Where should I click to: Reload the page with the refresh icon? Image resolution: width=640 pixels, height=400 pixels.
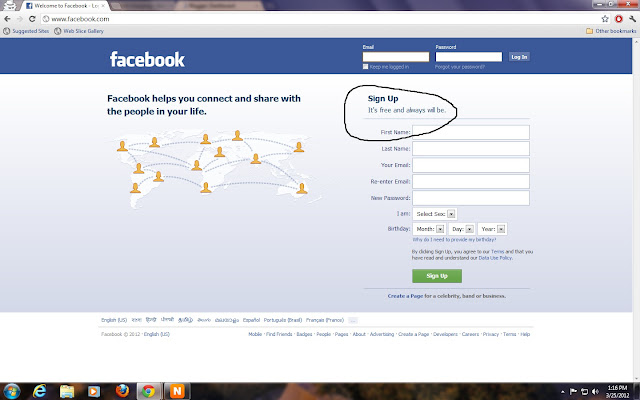pos(32,19)
